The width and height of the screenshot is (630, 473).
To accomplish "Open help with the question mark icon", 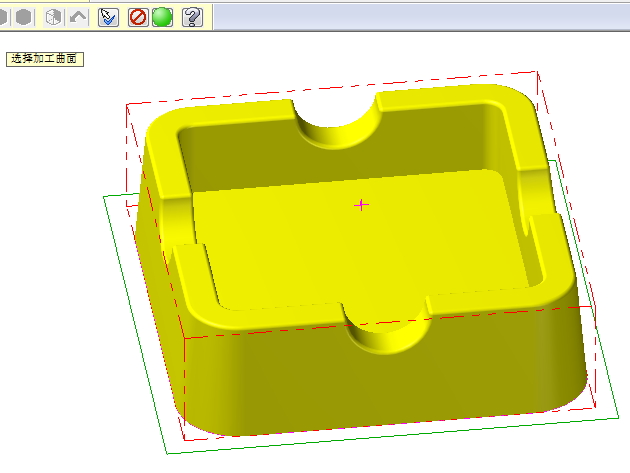I will pos(192,18).
